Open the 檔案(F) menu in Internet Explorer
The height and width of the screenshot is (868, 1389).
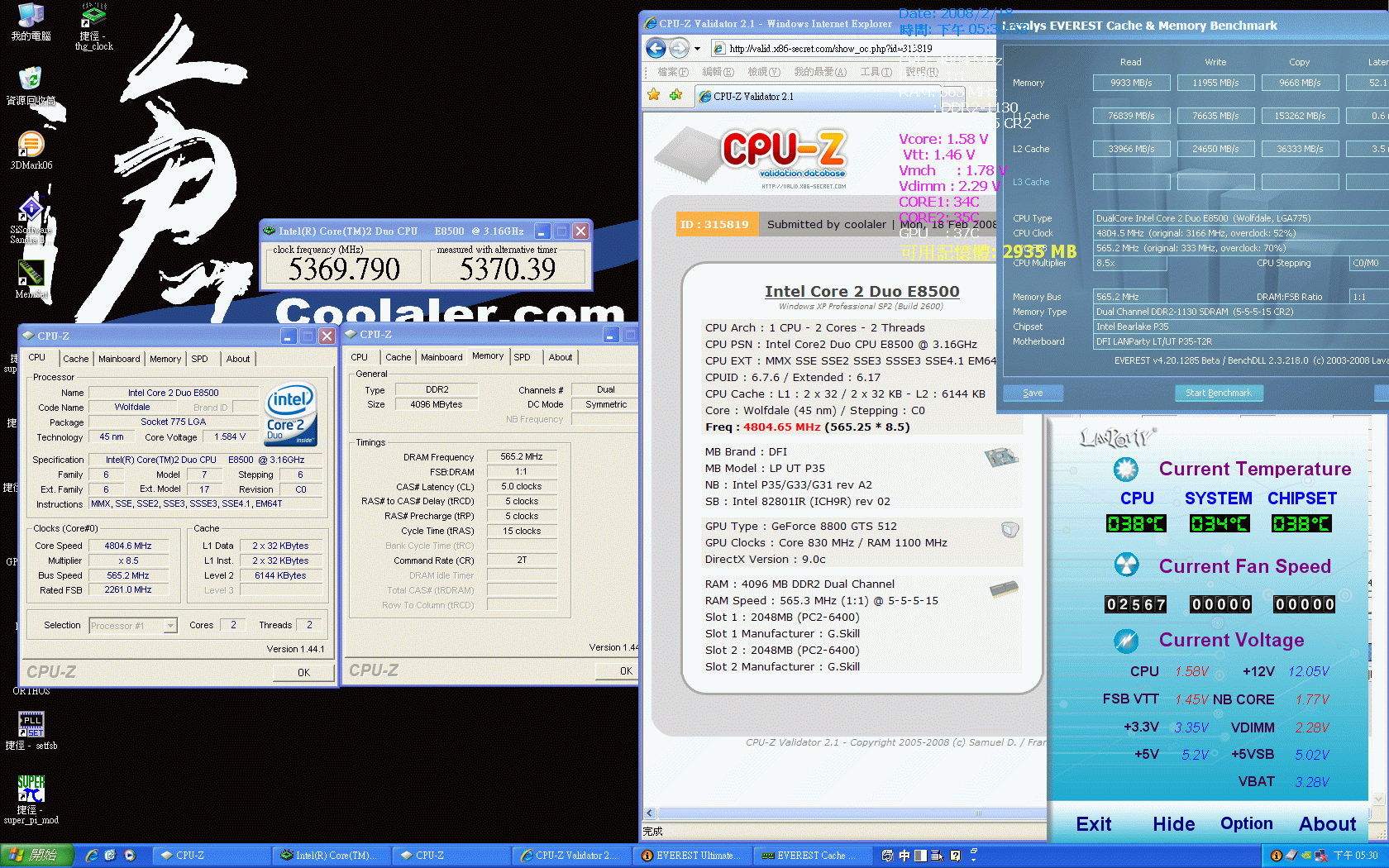pos(673,72)
